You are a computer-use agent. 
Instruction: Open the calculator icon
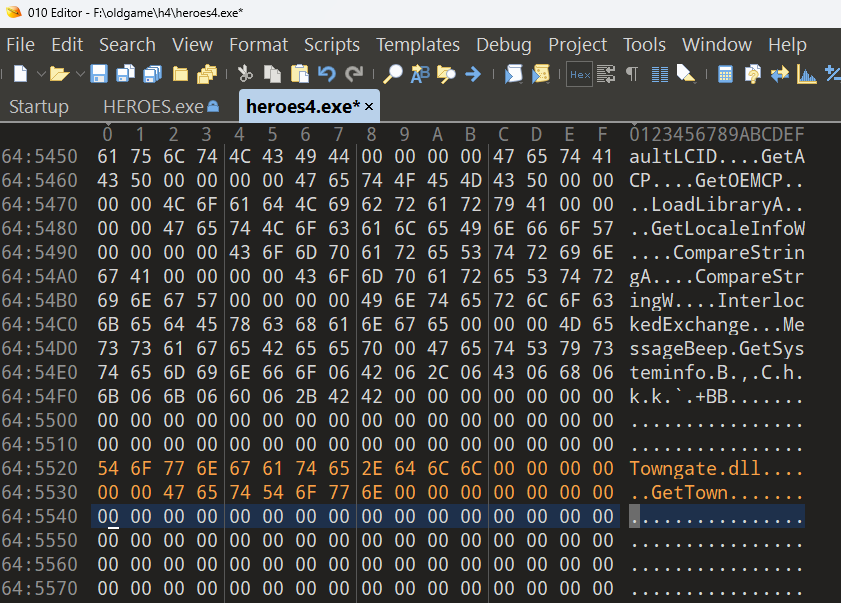coord(725,73)
